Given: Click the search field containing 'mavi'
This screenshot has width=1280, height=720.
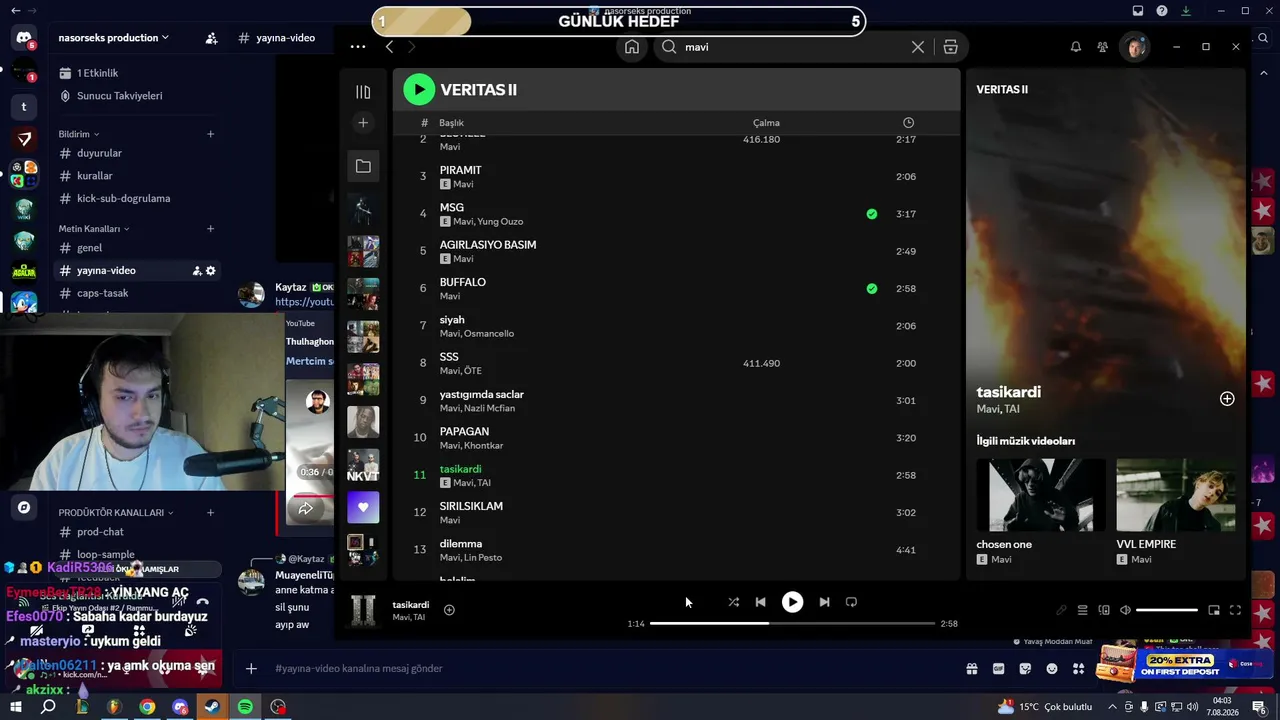Looking at the screenshot, I should click(x=790, y=47).
